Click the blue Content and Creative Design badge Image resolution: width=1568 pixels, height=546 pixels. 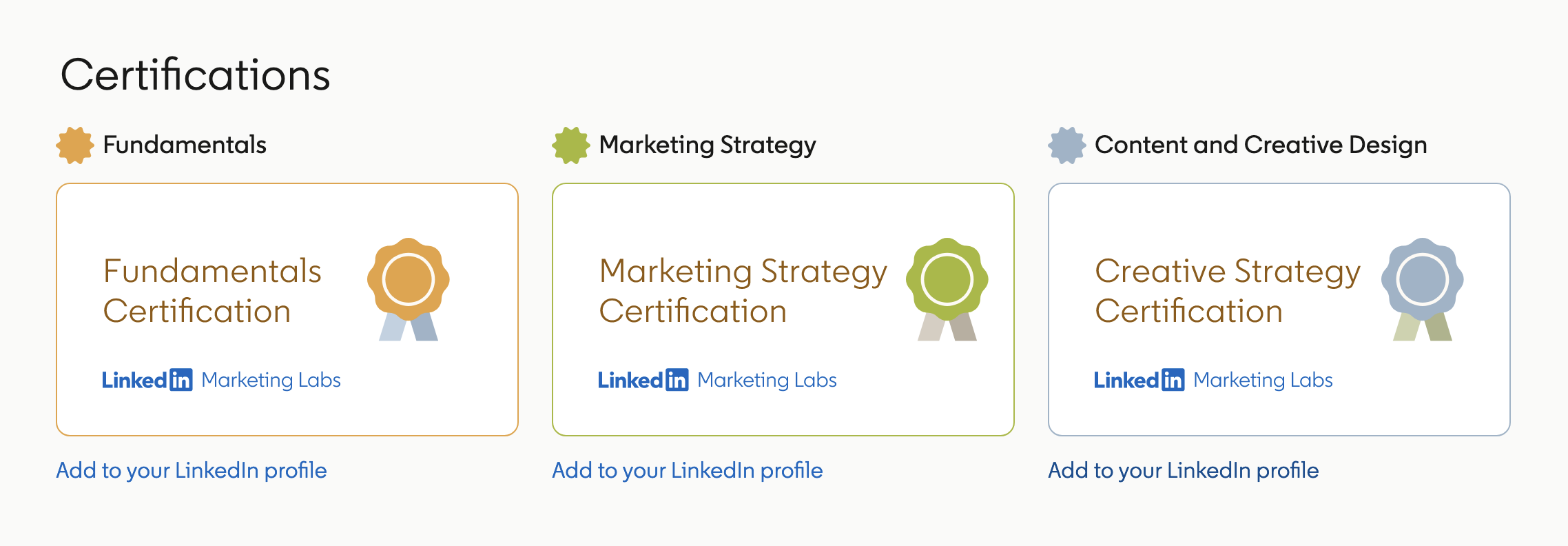tap(1066, 145)
